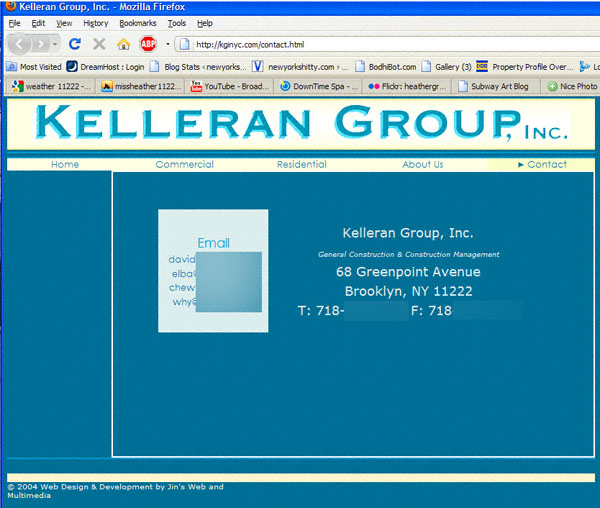Go to the Residential page link
Image resolution: width=600 pixels, height=508 pixels.
point(301,164)
